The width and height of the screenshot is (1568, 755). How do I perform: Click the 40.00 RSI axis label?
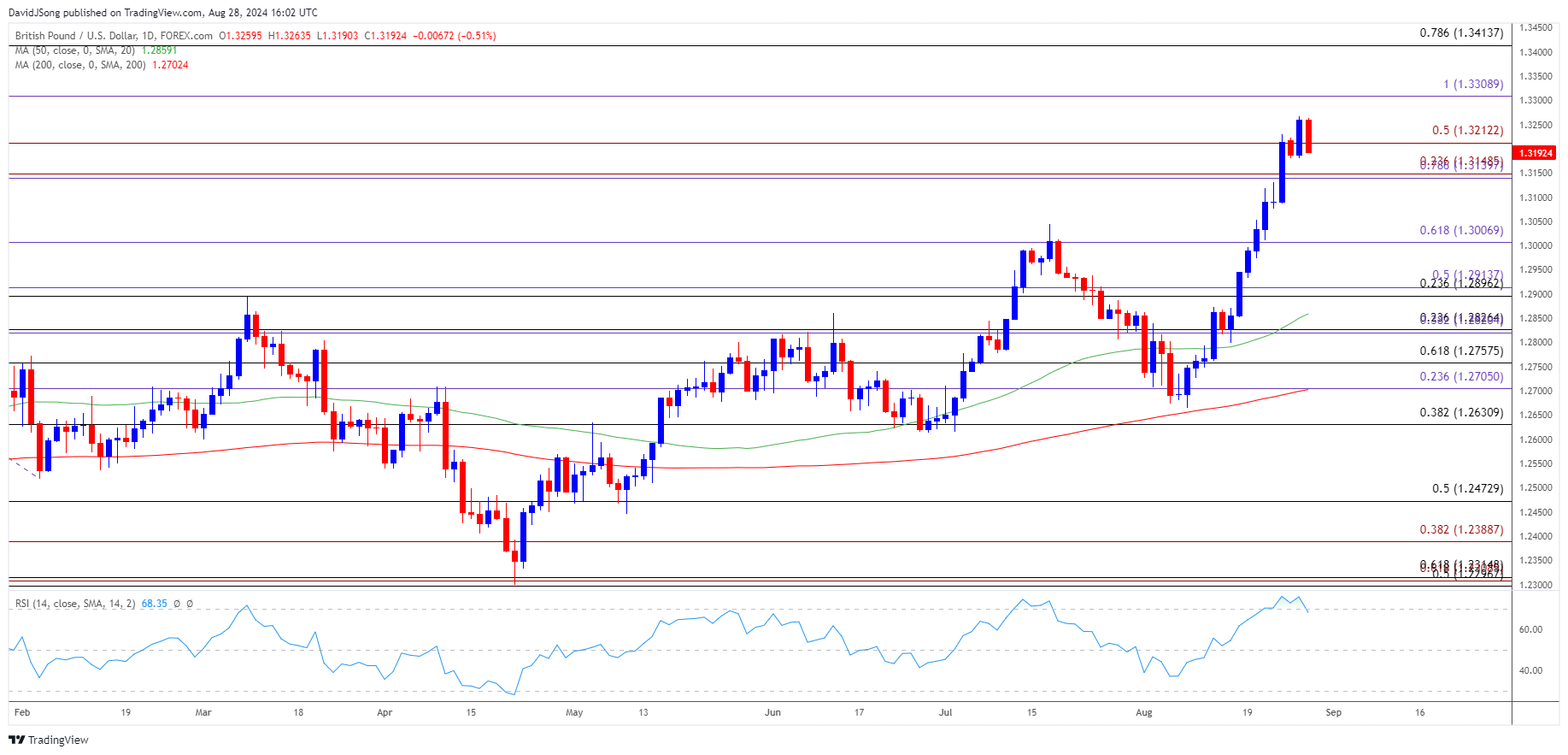(1530, 671)
